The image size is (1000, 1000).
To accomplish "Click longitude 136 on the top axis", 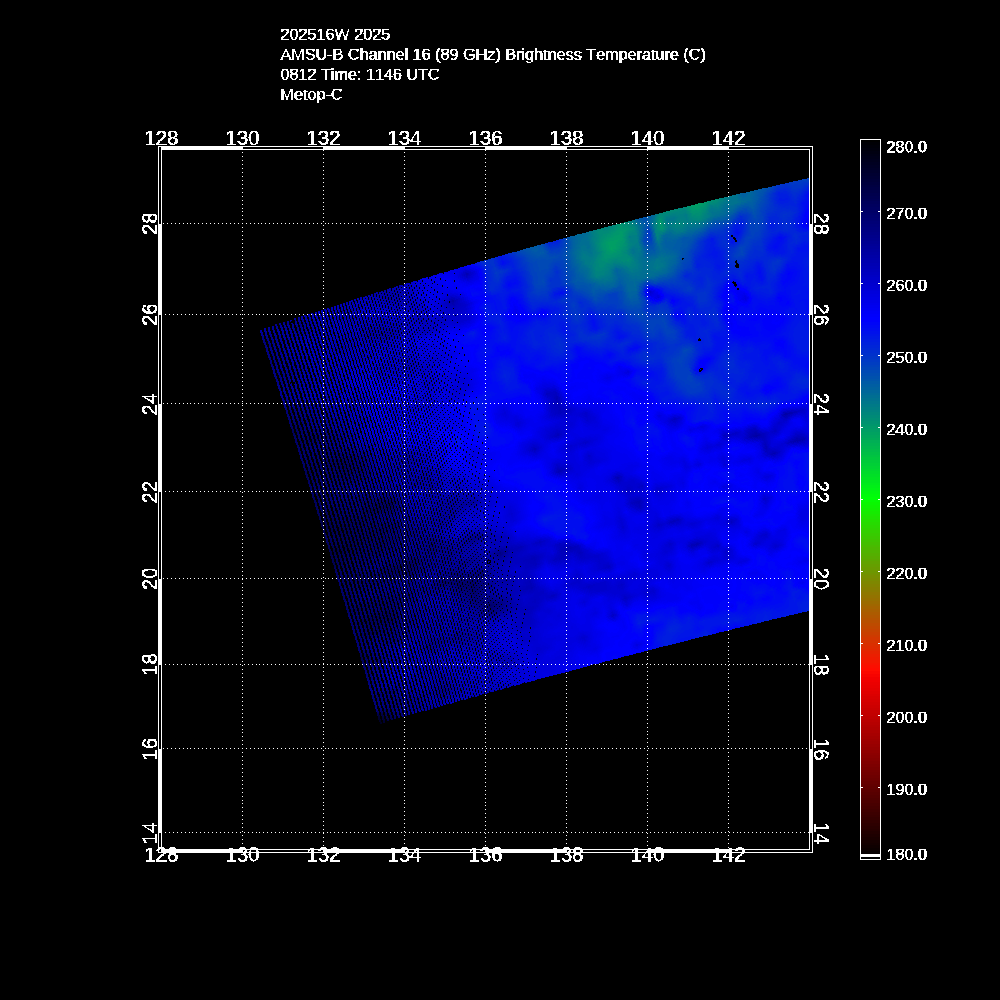I will [x=485, y=138].
